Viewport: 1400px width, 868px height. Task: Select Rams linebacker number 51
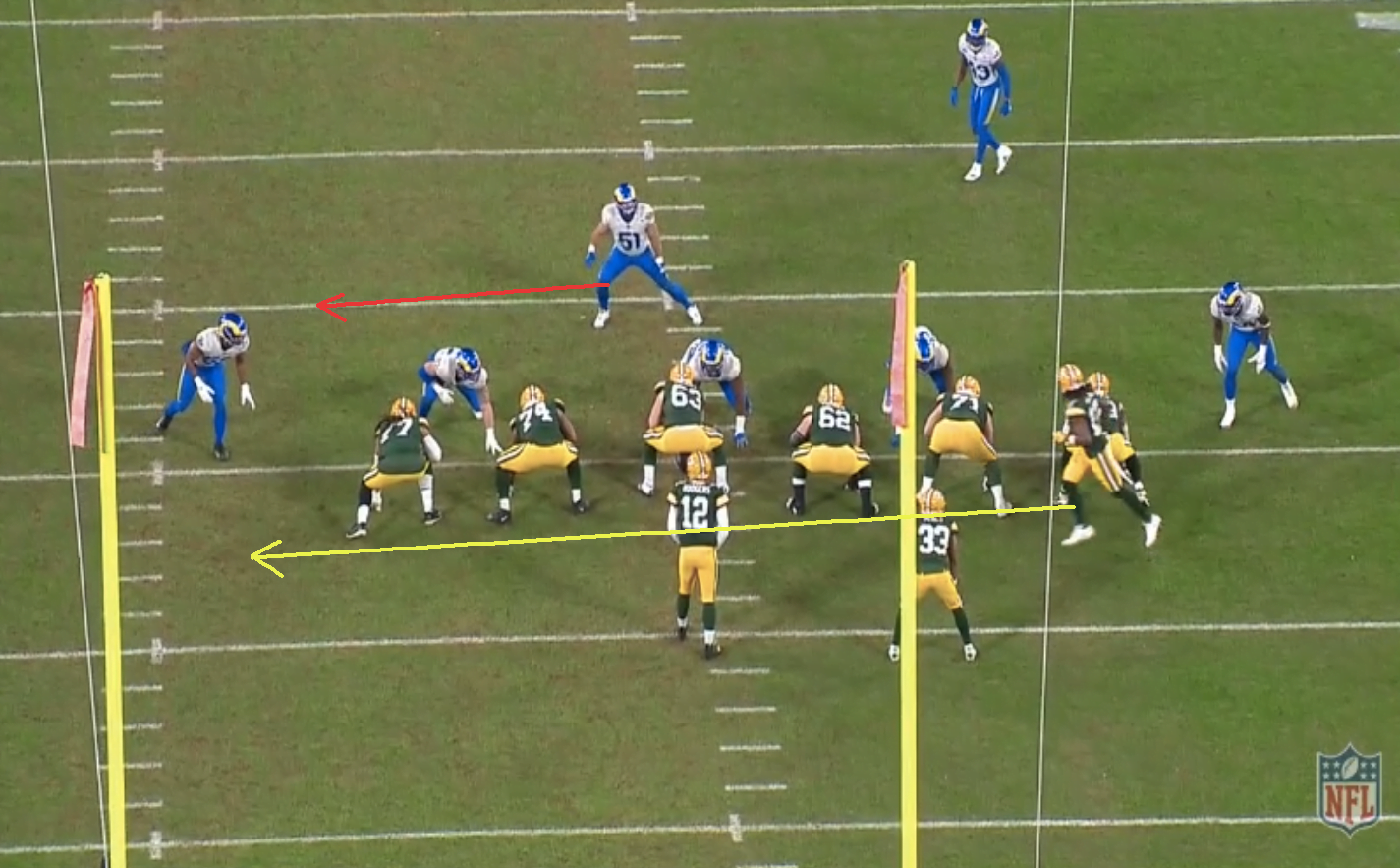pyautogui.click(x=630, y=248)
